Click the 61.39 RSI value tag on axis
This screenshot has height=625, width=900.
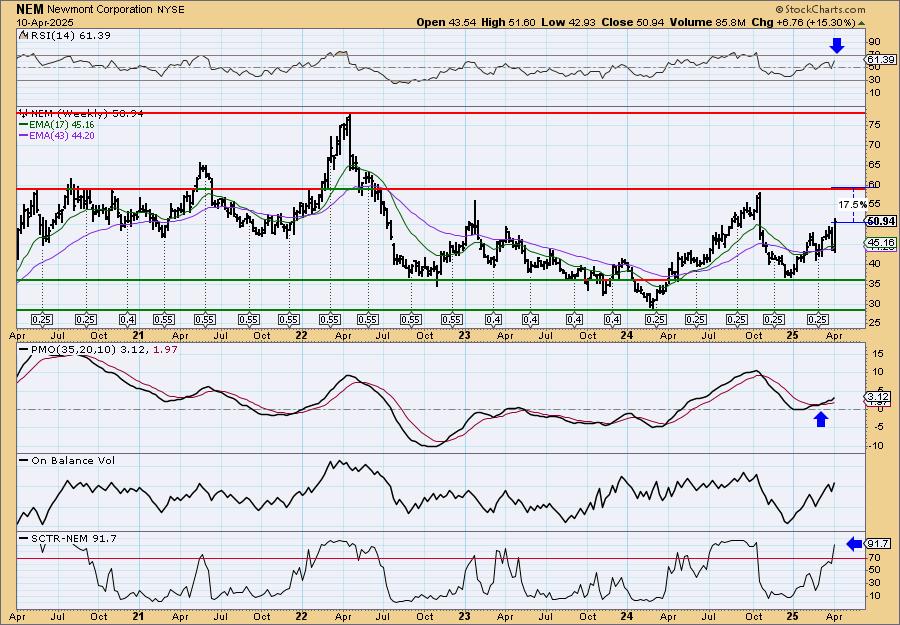tap(881, 60)
